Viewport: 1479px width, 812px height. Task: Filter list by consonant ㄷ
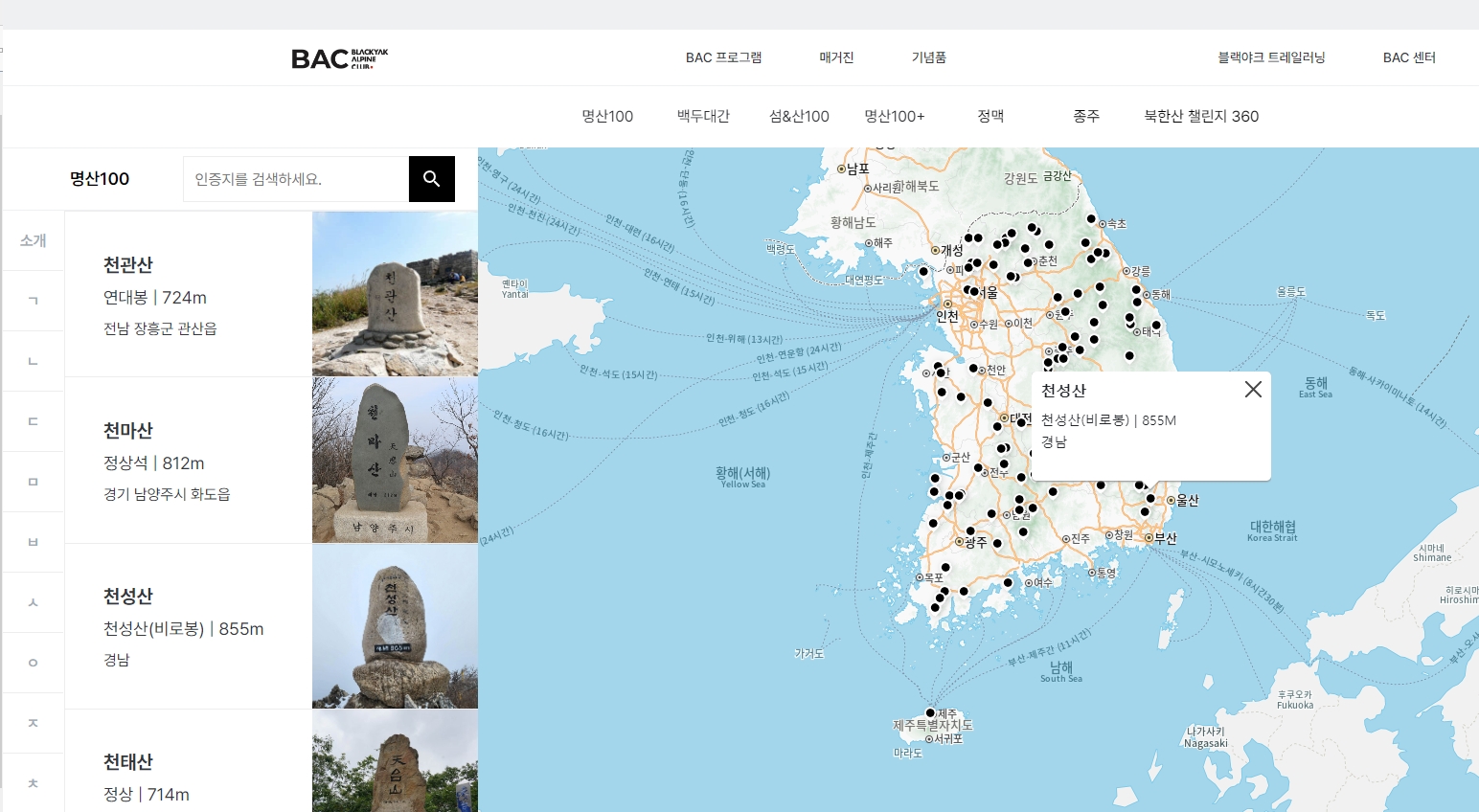tap(34, 421)
